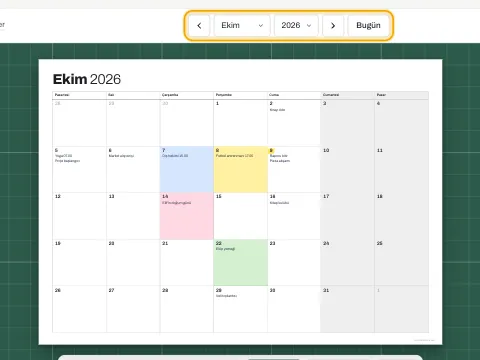Select the yellow-highlighted October 8 cell

point(240,169)
